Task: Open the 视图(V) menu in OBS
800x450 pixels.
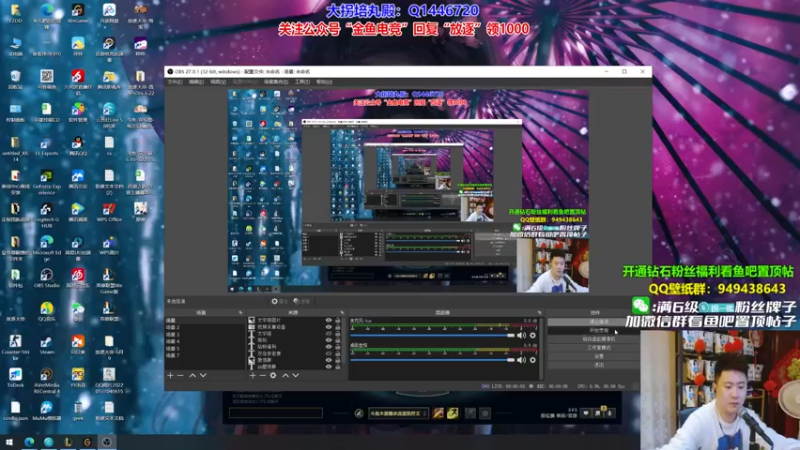Action: pos(218,82)
